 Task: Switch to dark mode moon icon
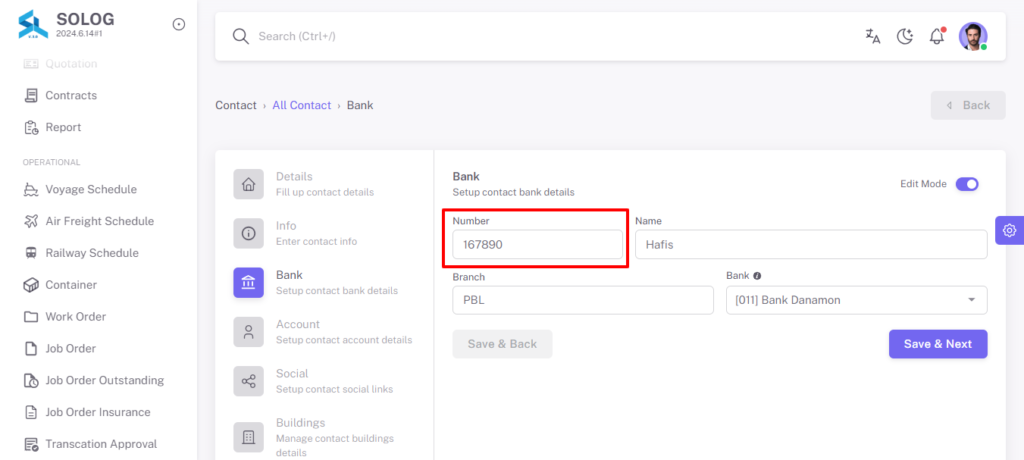coord(904,36)
